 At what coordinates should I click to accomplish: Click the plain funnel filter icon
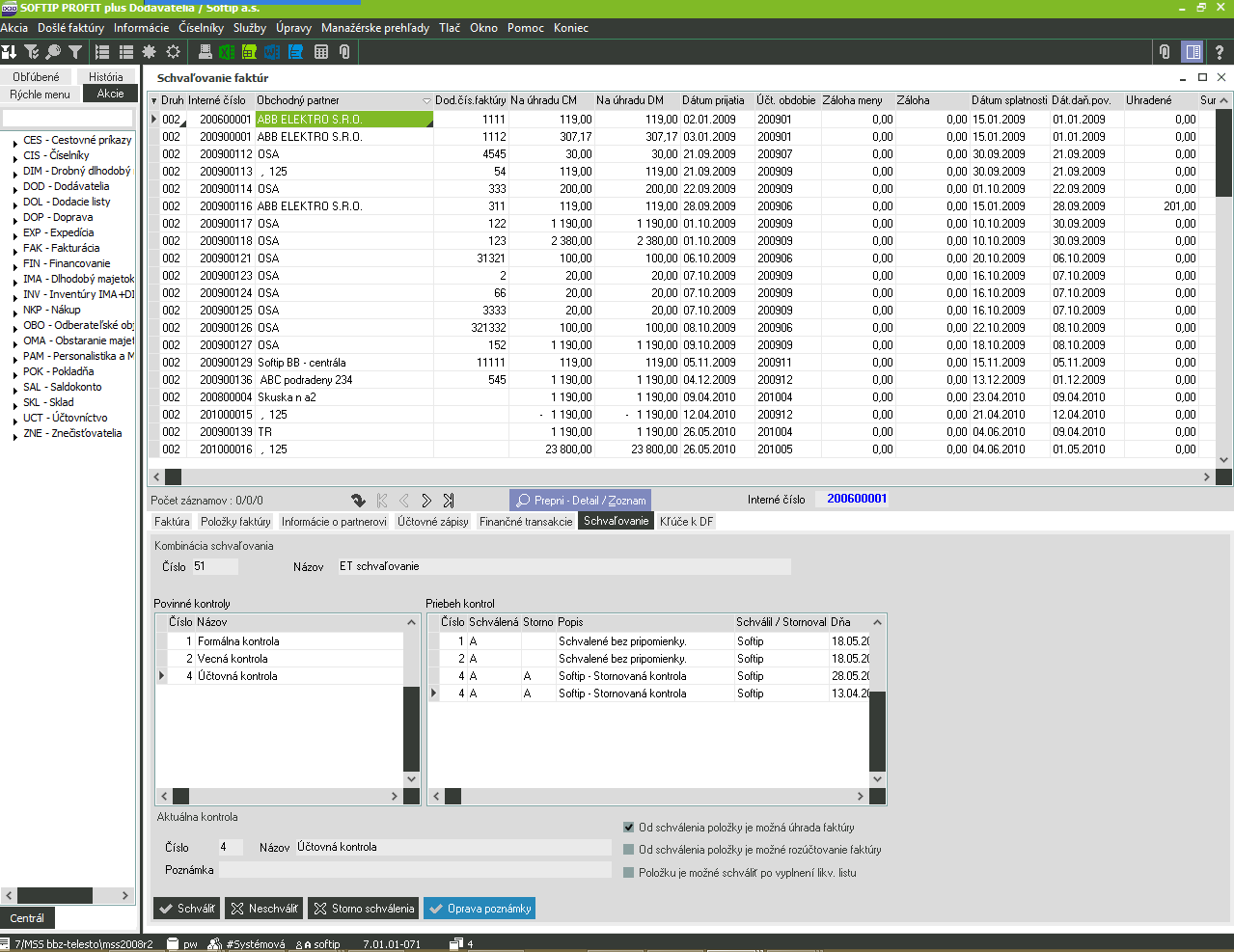(75, 52)
